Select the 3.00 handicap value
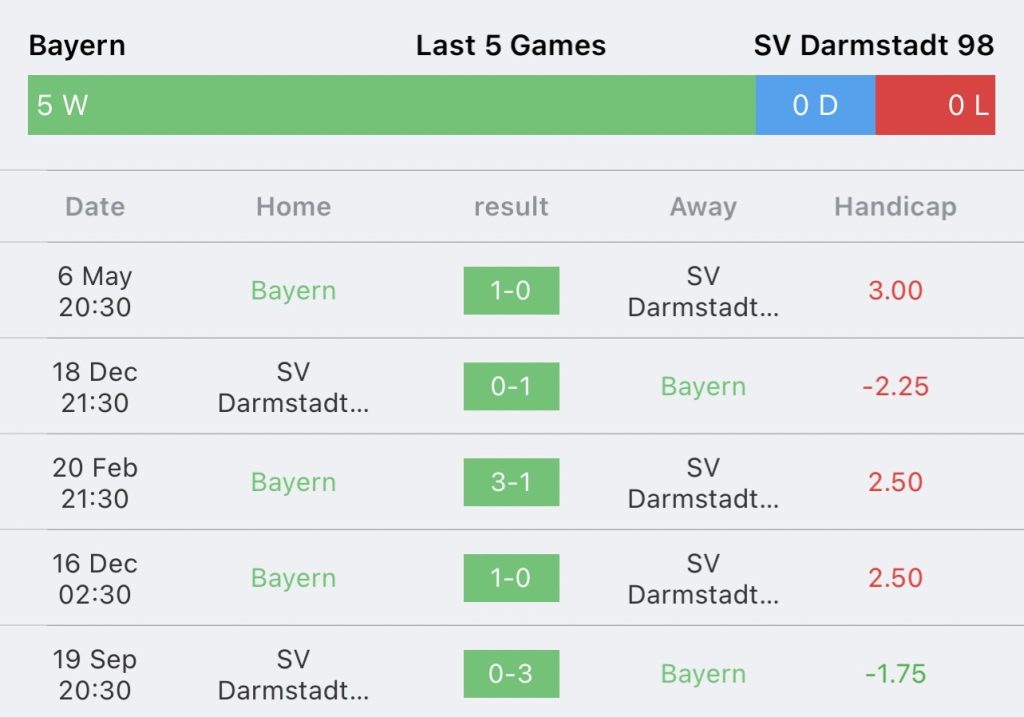The height and width of the screenshot is (717, 1024). click(x=895, y=291)
